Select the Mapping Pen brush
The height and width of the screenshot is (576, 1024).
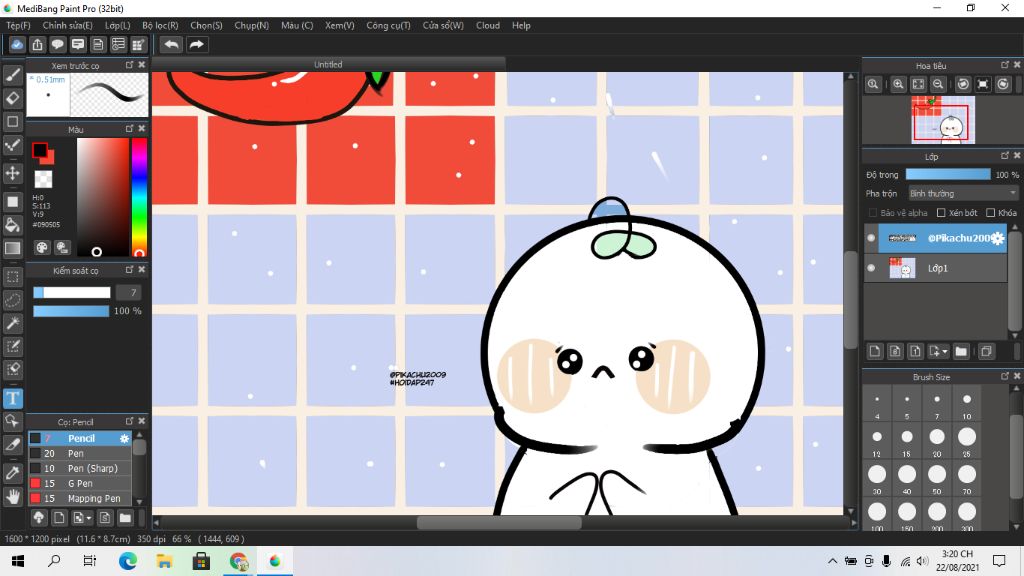80,498
